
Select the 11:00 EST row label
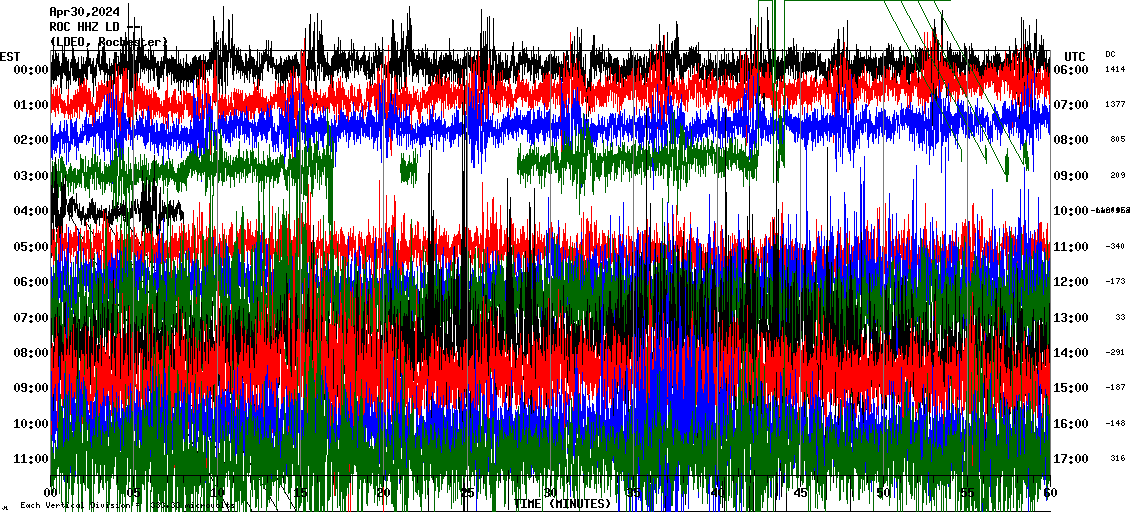coord(31,459)
